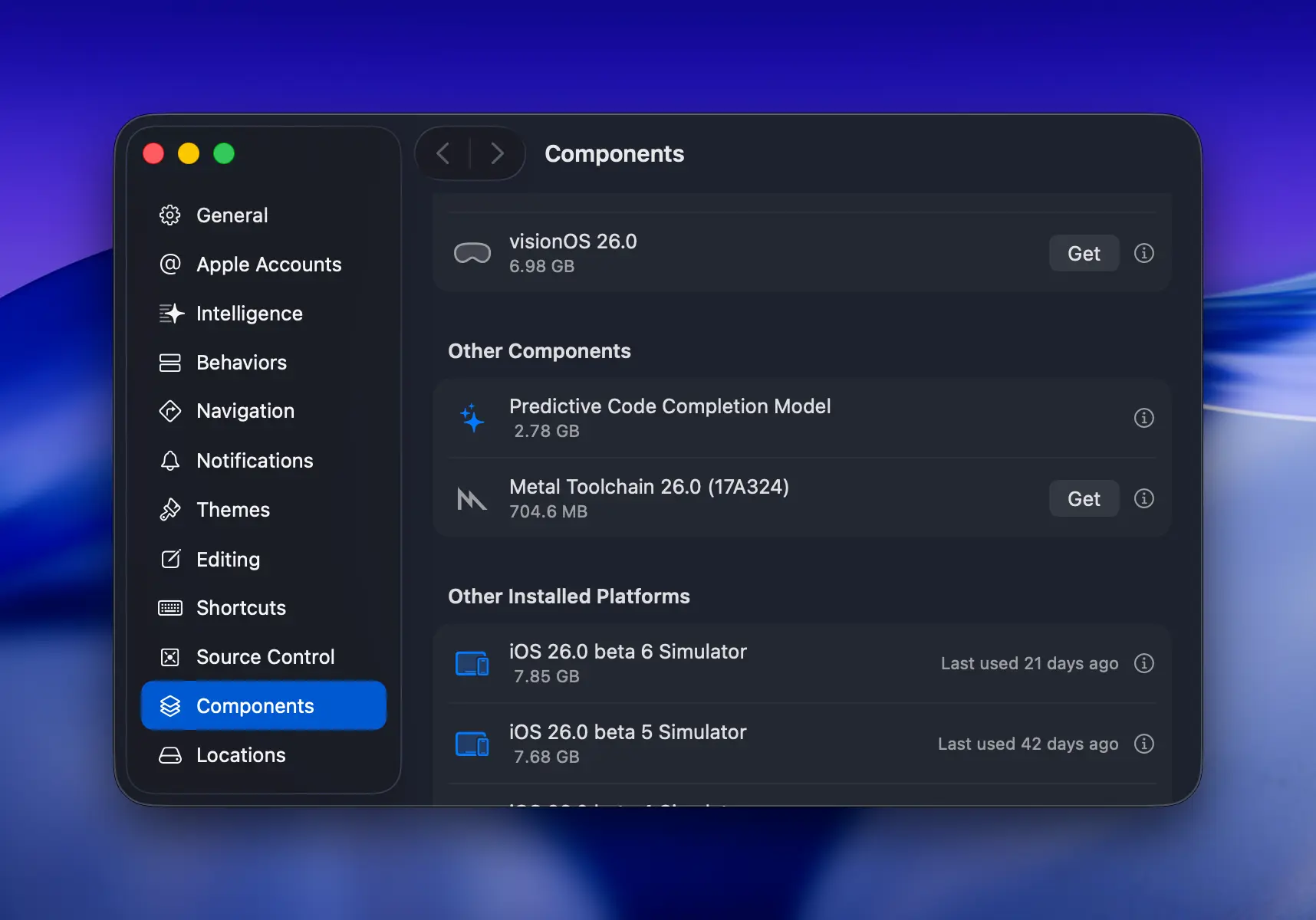
Task: Switch to Apple Accounts settings
Action: click(268, 264)
